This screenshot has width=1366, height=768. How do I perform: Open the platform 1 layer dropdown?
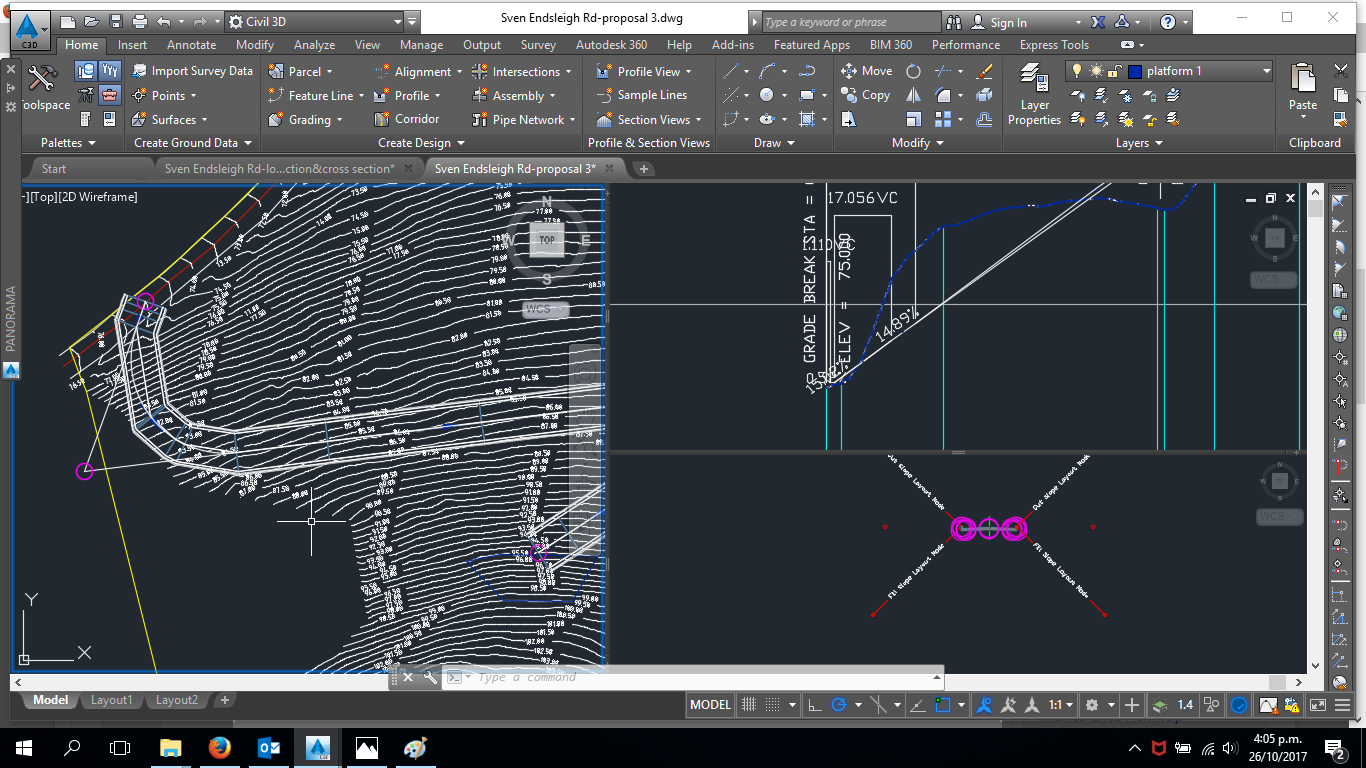tap(1265, 71)
